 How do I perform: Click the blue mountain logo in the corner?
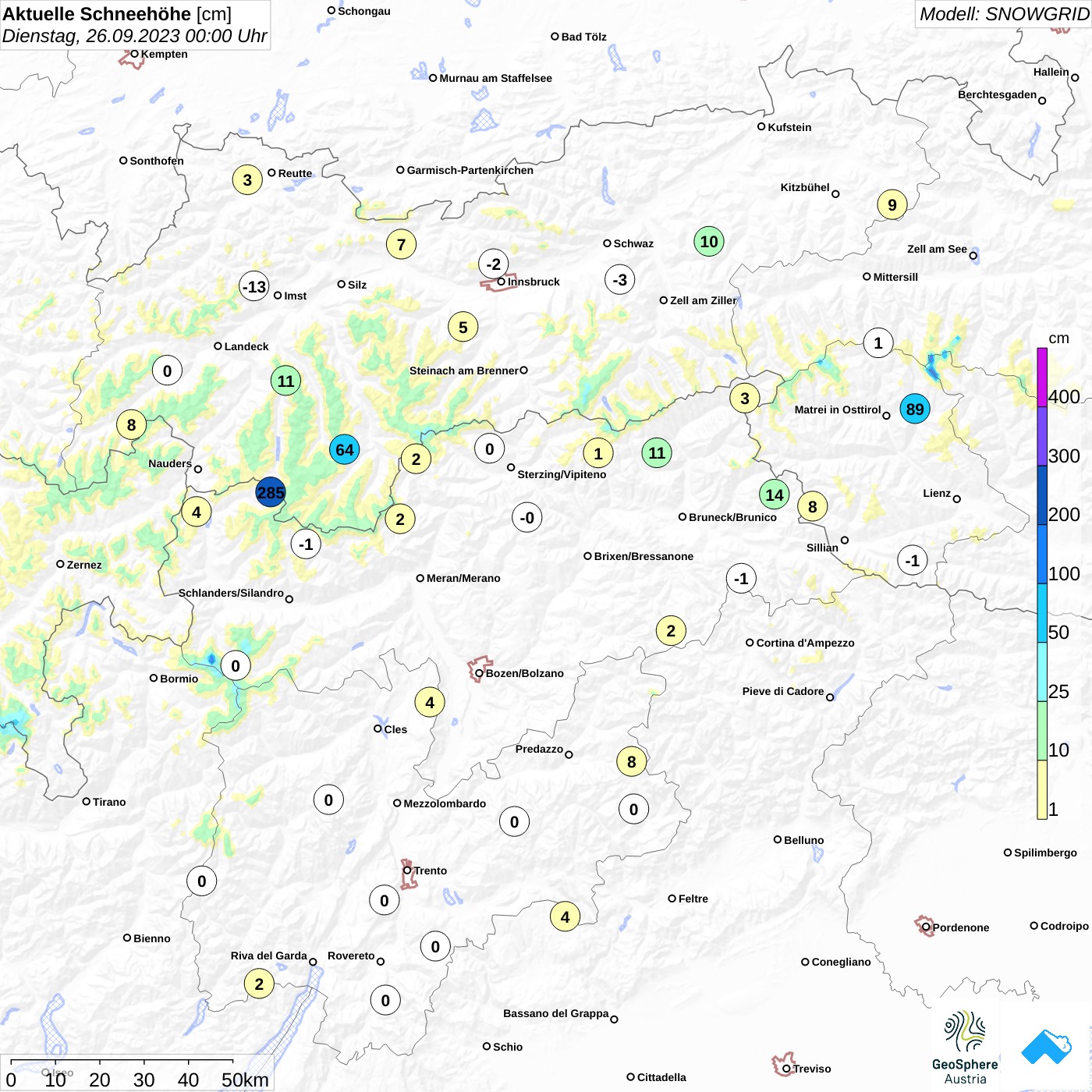[1047, 1047]
